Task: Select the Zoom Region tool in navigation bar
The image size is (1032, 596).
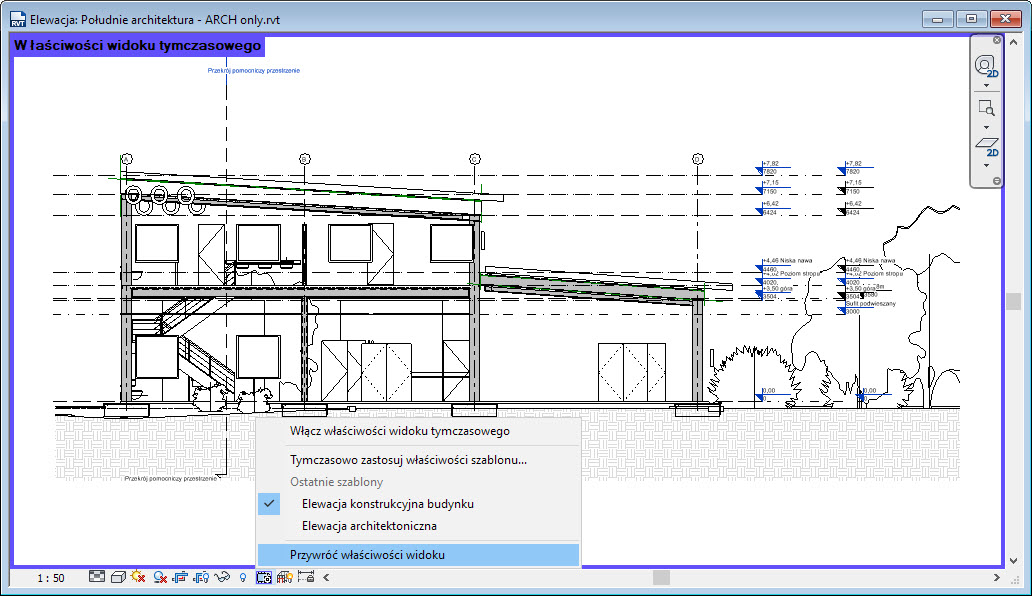Action: click(986, 108)
